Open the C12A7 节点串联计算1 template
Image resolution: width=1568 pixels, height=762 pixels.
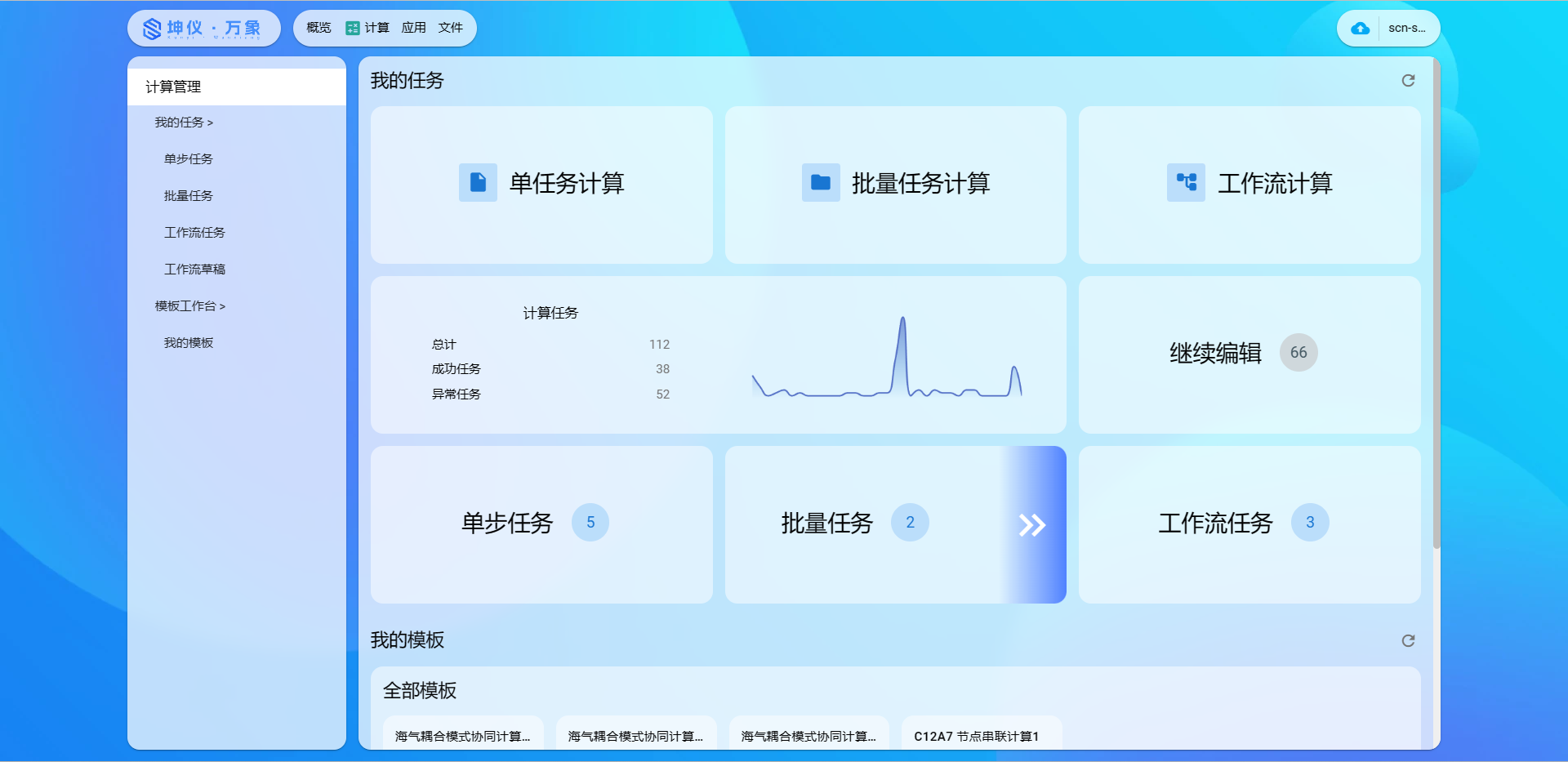977,736
